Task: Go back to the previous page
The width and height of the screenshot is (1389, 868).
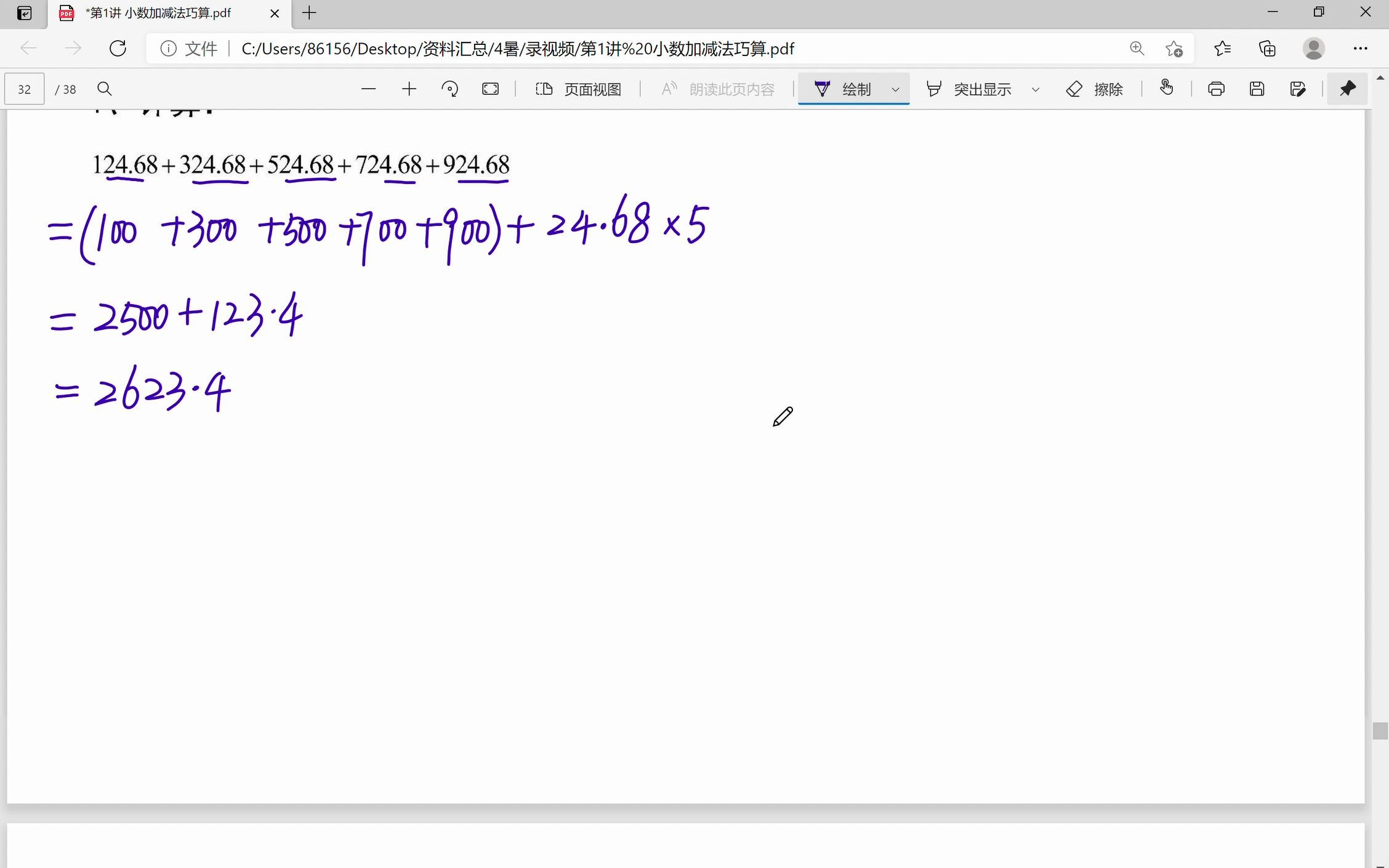Action: [28, 49]
